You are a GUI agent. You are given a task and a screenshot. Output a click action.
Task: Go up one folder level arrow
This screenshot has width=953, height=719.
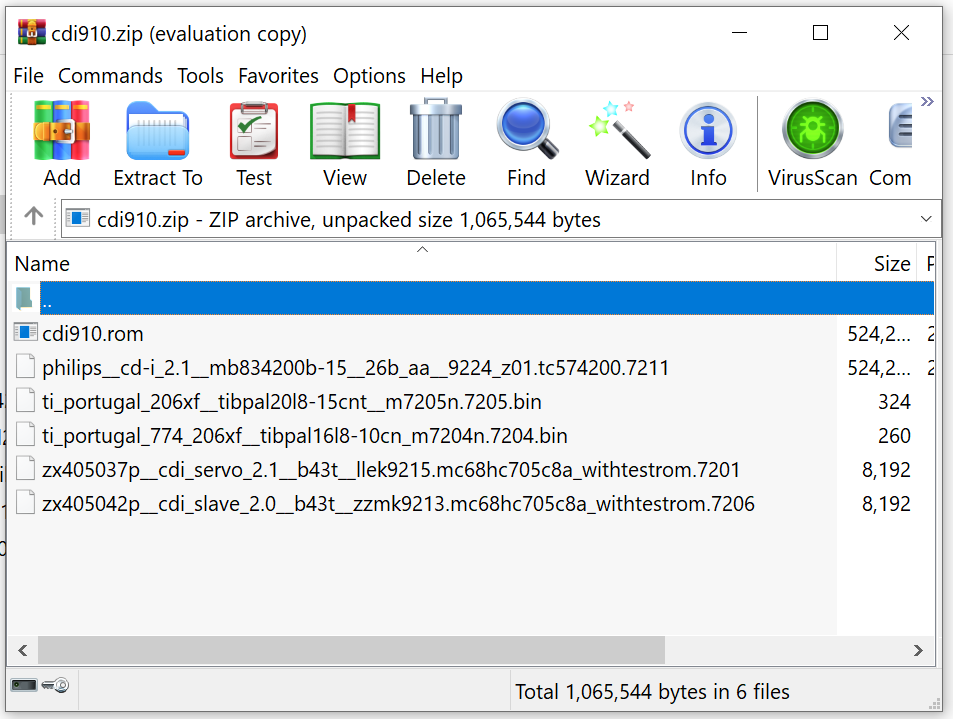[x=33, y=215]
